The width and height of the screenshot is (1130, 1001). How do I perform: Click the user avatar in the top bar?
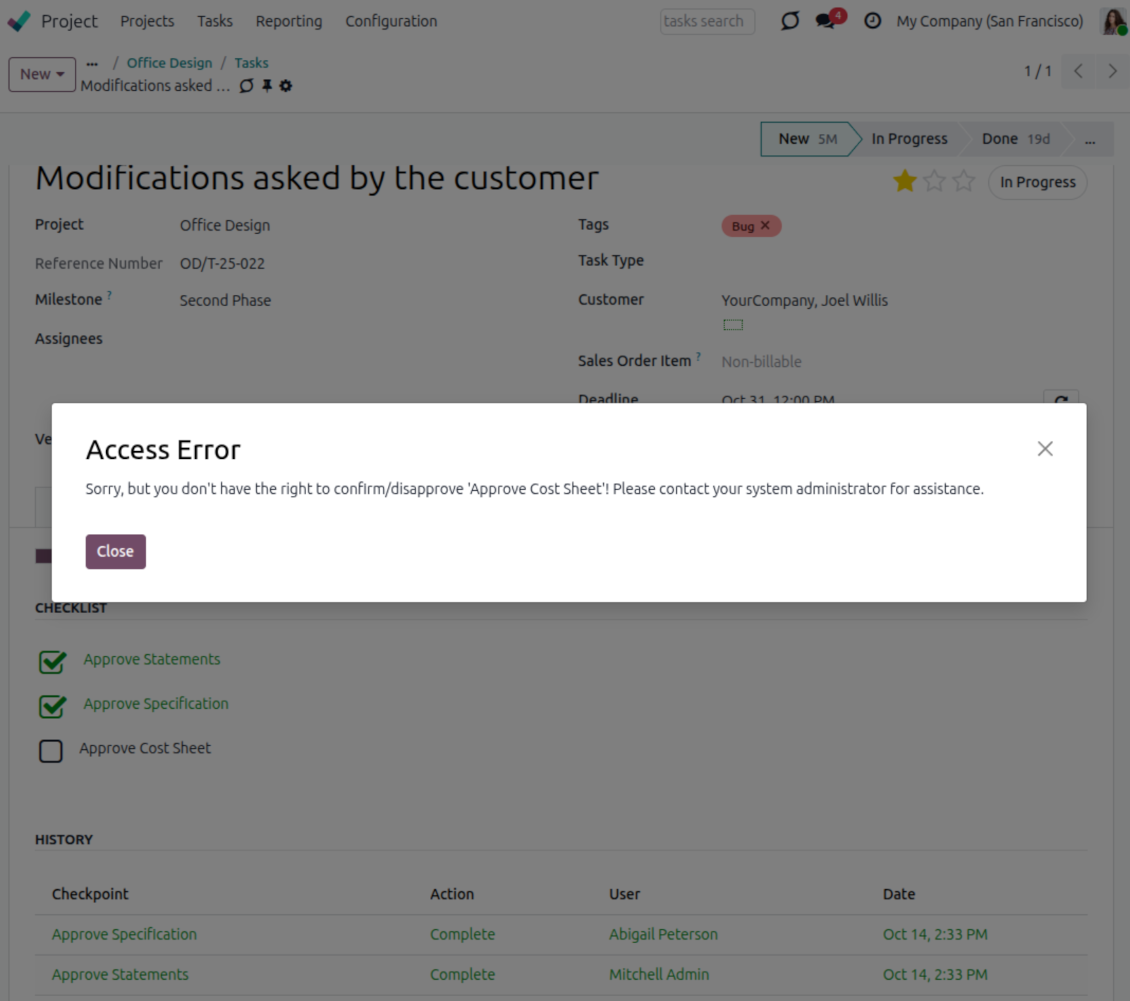click(1112, 21)
